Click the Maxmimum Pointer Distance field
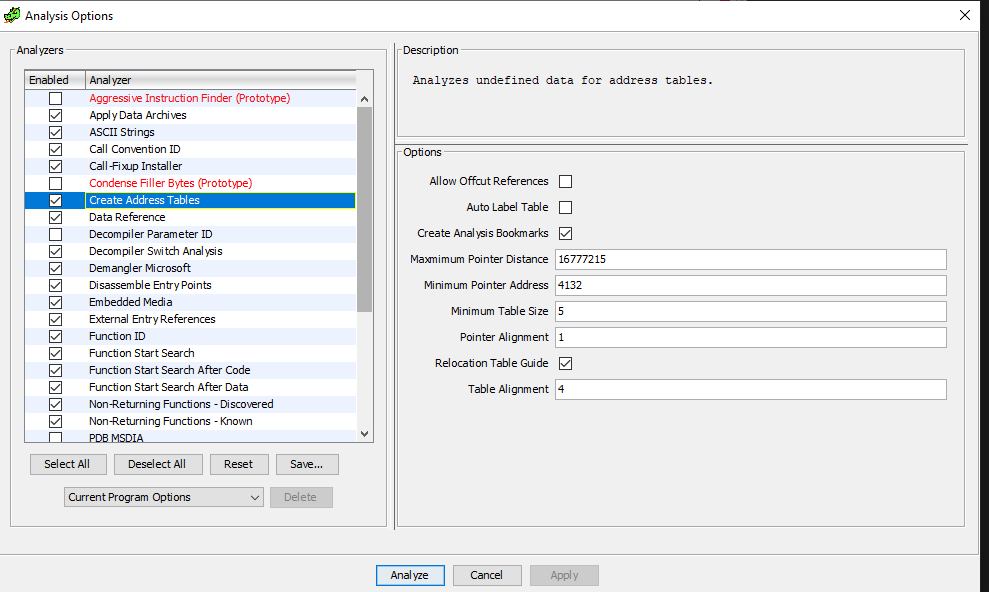This screenshot has height=592, width=989. click(750, 259)
